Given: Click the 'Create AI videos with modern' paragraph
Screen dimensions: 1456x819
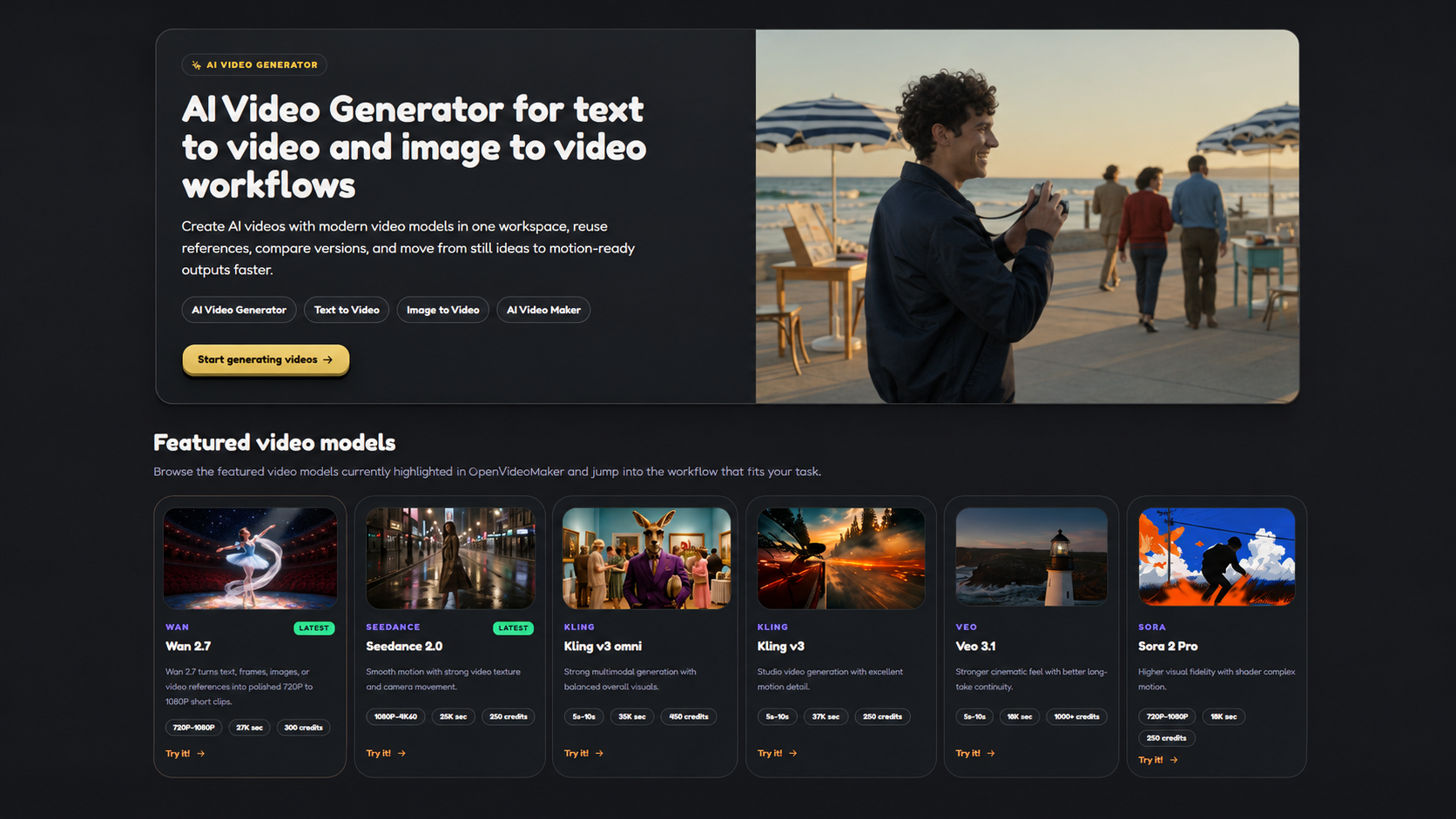Looking at the screenshot, I should (408, 248).
